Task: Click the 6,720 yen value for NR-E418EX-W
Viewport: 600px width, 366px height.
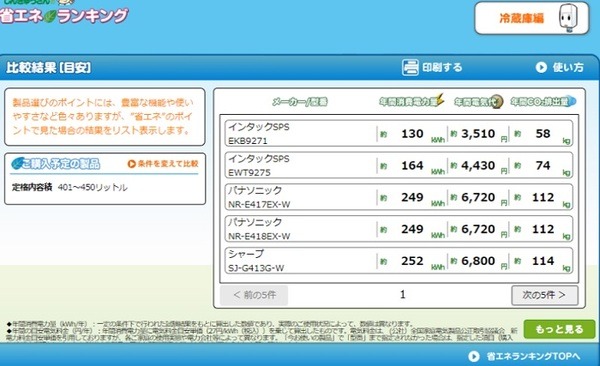Action: coord(478,229)
